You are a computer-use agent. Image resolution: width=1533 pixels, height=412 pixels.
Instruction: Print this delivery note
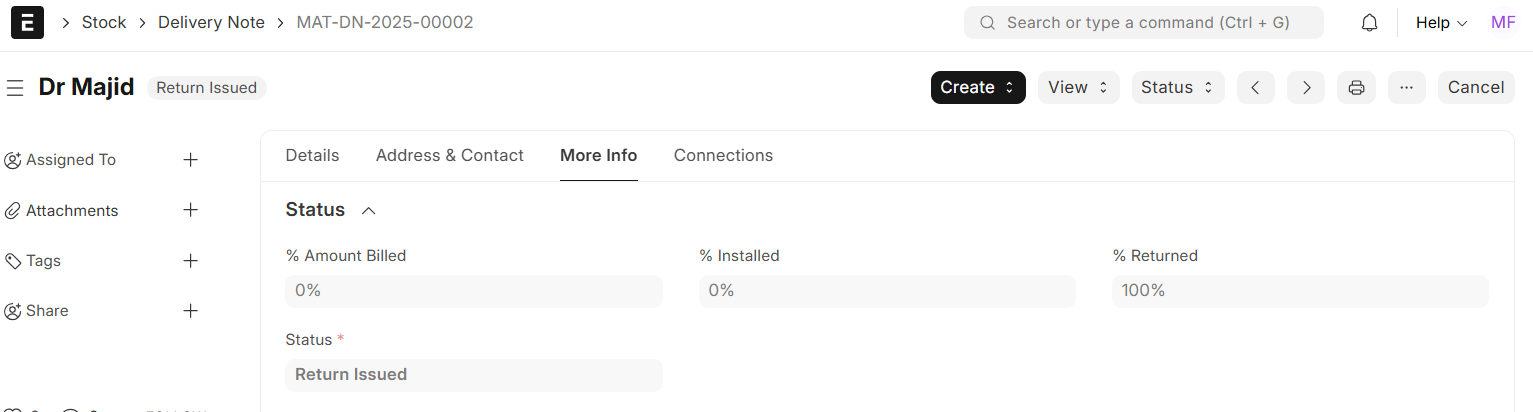click(x=1356, y=88)
